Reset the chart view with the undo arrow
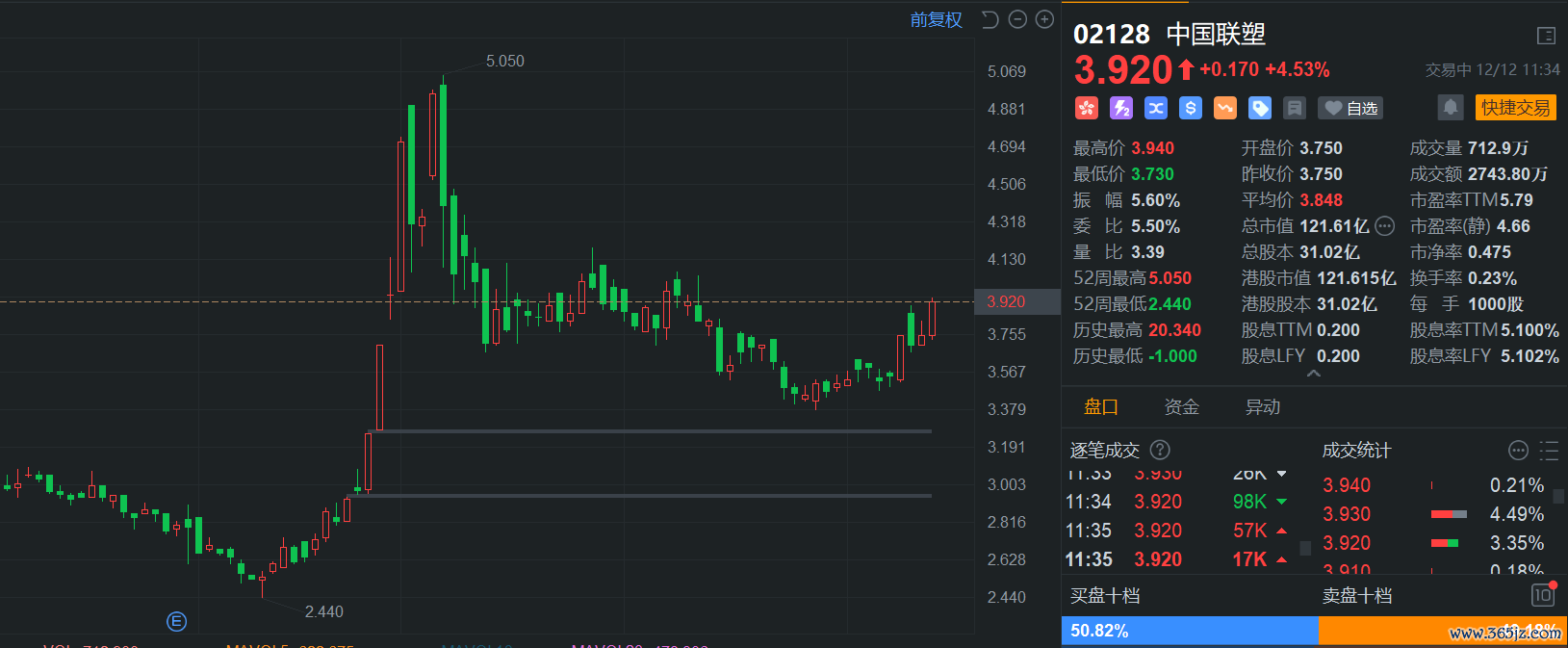Image resolution: width=1568 pixels, height=648 pixels. (x=990, y=19)
